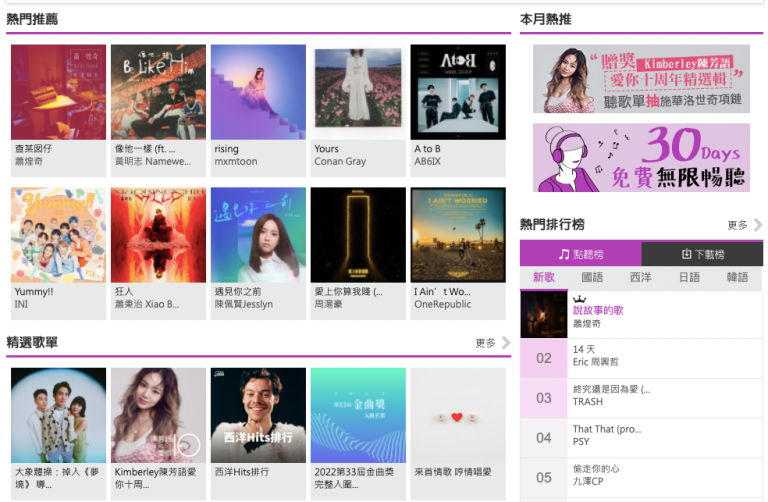Select the 新歌 chart category

[x=544, y=278]
